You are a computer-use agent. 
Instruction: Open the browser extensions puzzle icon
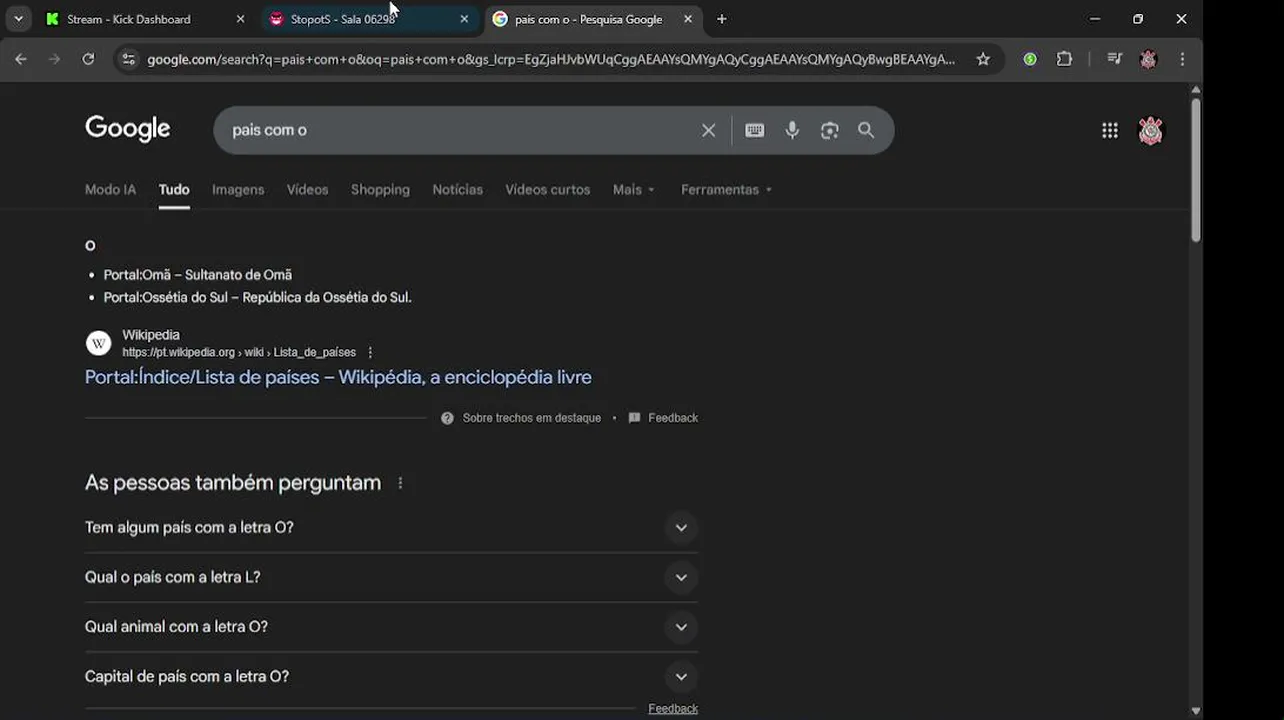click(x=1064, y=59)
